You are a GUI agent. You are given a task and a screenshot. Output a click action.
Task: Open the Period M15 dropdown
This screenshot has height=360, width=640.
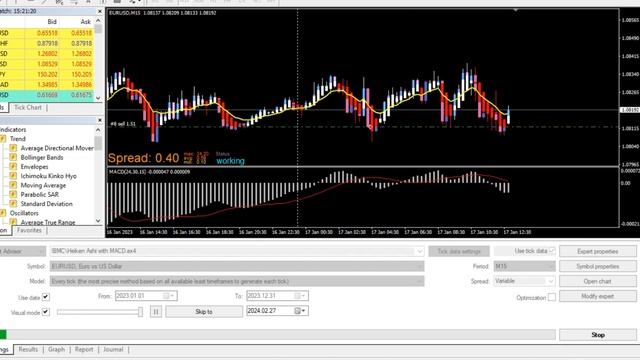[x=551, y=267]
